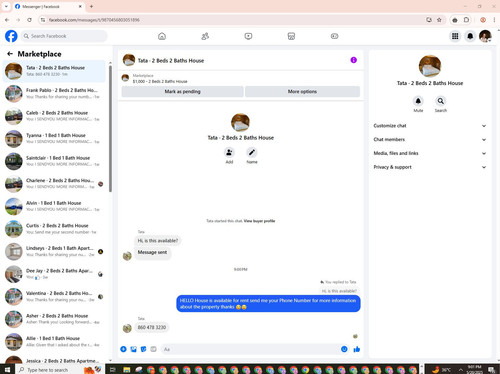Select the Messenger | Facebook browser tab
Viewport: 500px width, 374px height.
click(48, 6)
